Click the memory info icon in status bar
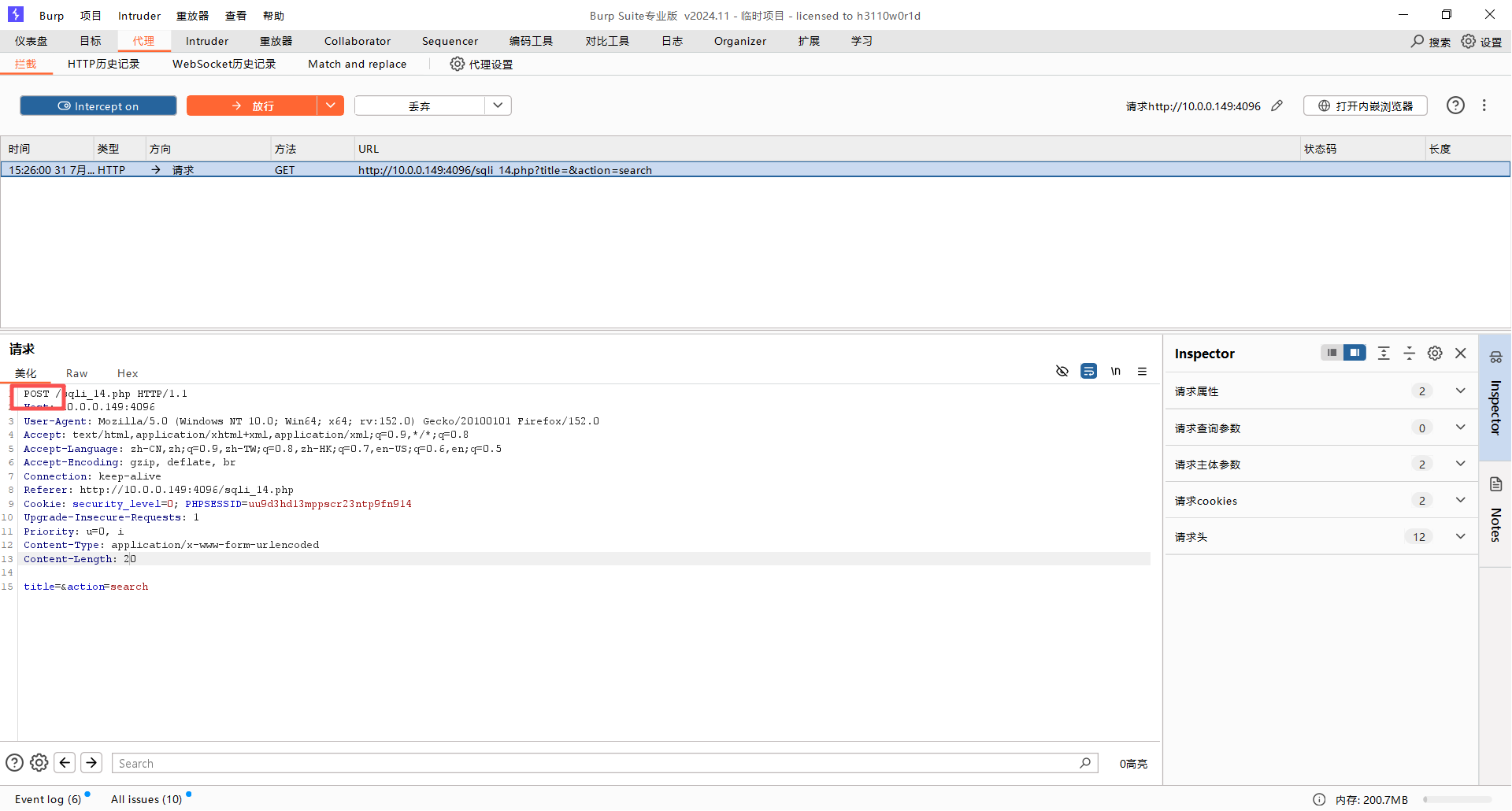The width and height of the screenshot is (1512, 811). point(1319,799)
